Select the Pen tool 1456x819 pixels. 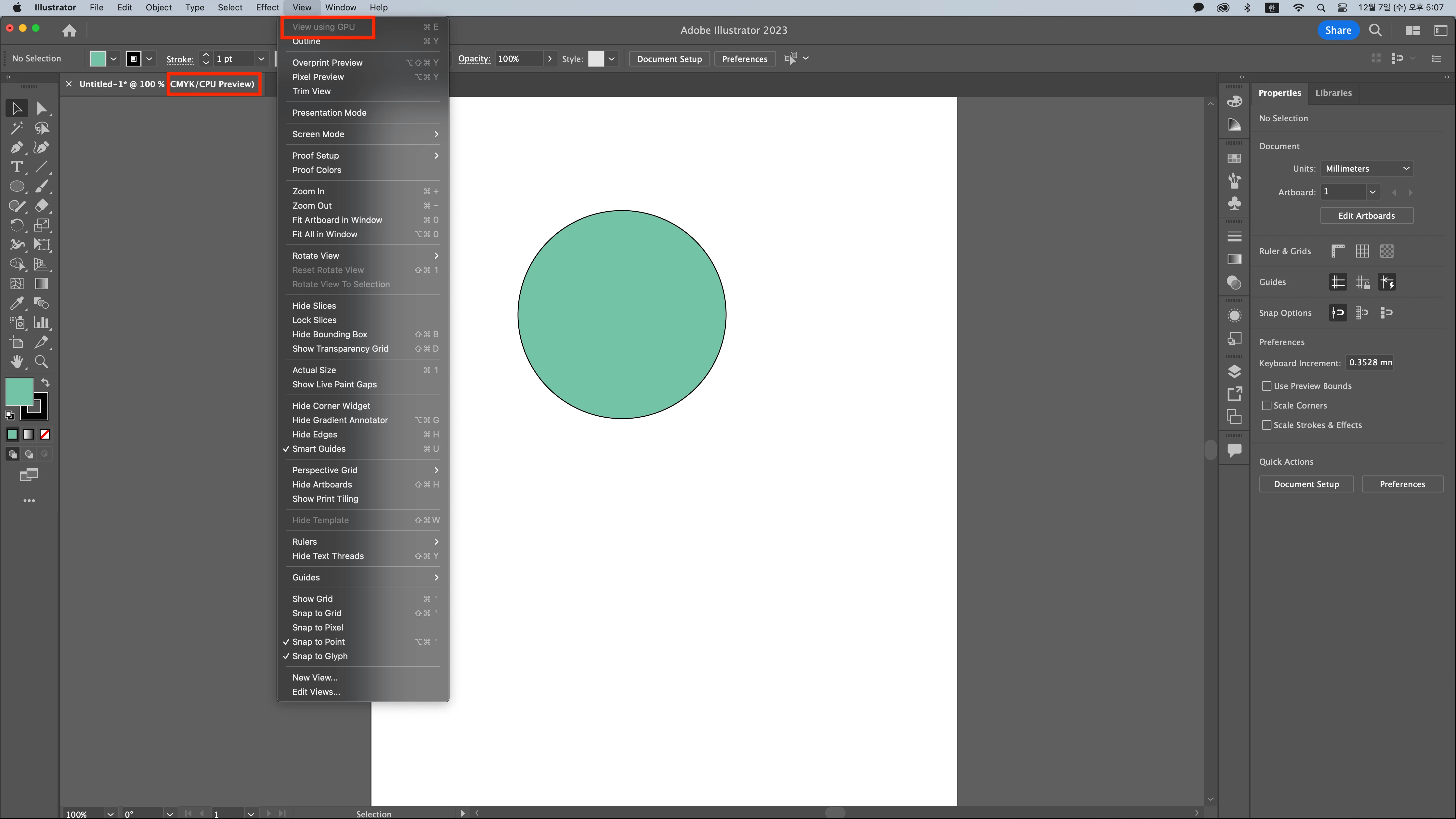pos(16,148)
